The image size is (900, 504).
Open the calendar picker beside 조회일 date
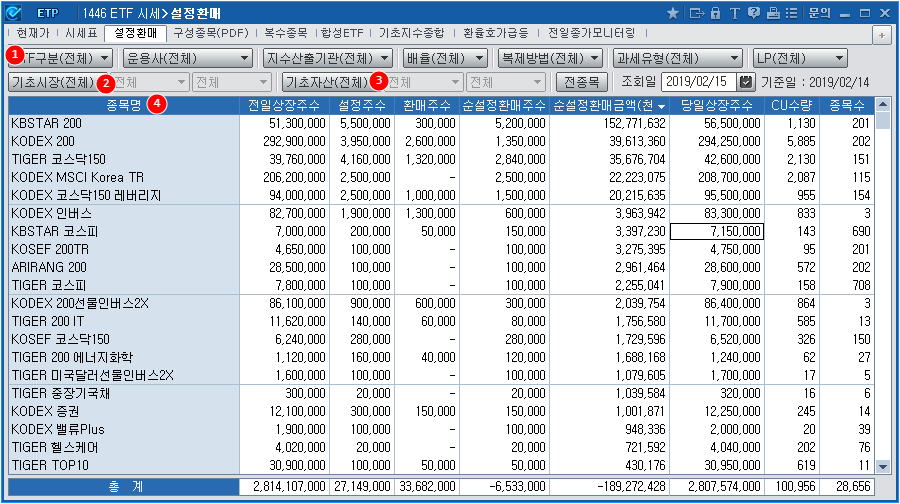[x=746, y=82]
